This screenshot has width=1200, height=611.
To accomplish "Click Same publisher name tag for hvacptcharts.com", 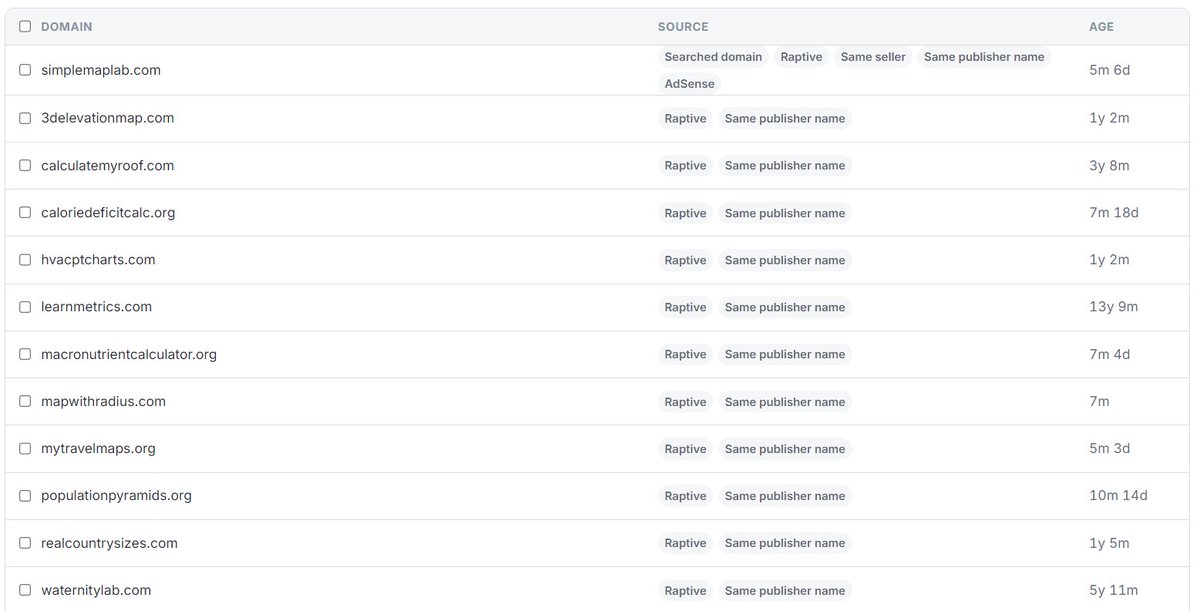I will [785, 260].
